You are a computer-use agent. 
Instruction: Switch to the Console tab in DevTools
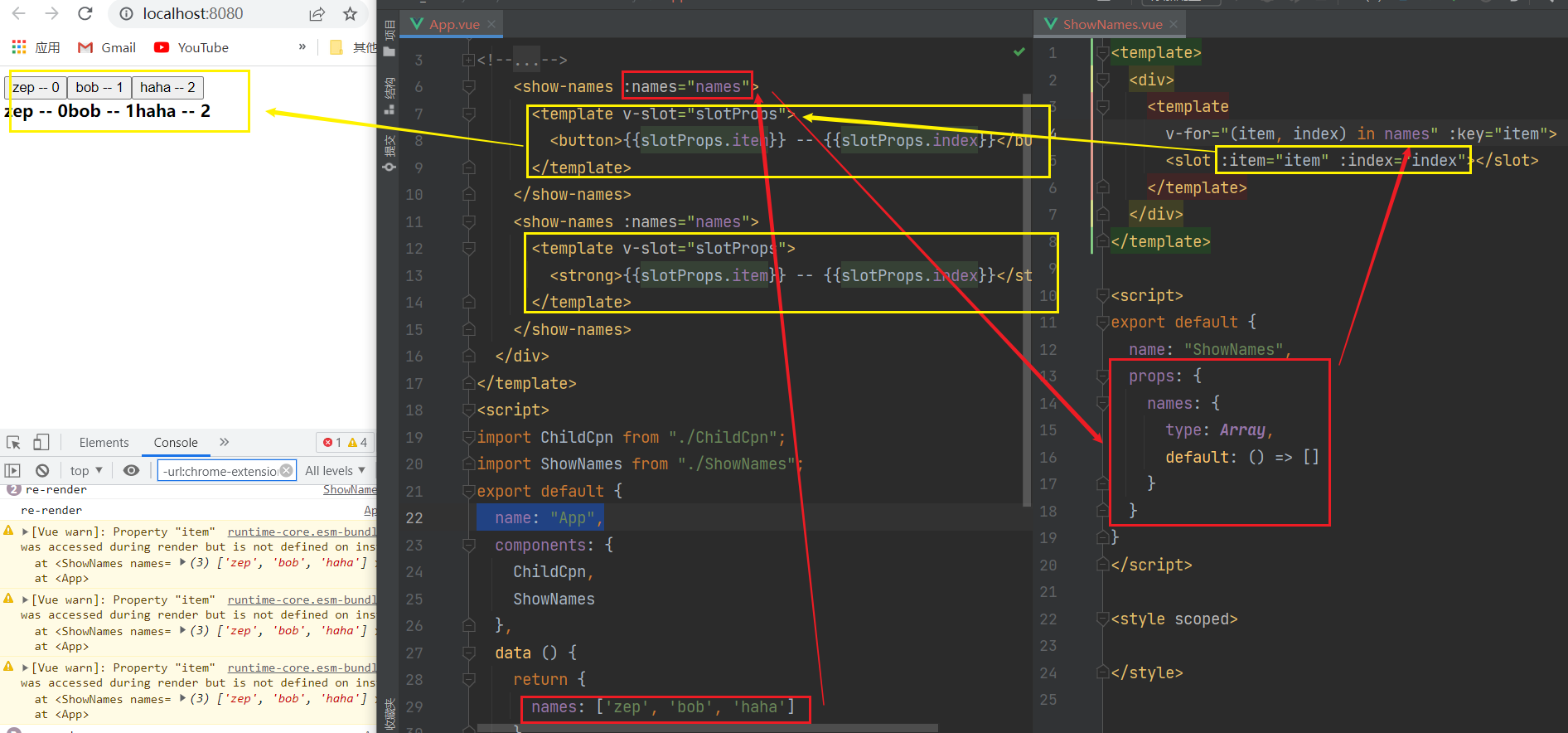176,443
